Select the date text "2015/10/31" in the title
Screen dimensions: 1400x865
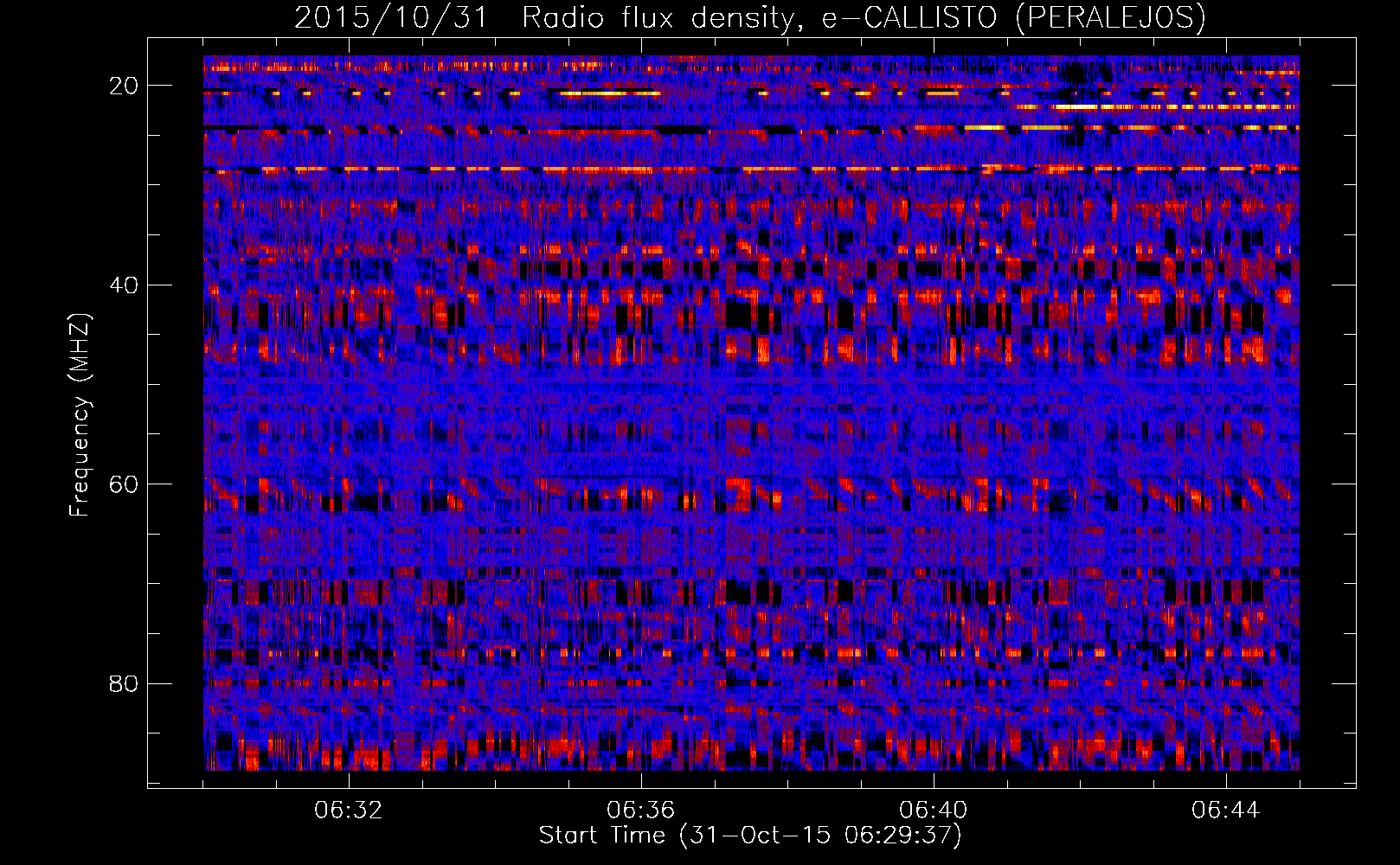[392, 17]
